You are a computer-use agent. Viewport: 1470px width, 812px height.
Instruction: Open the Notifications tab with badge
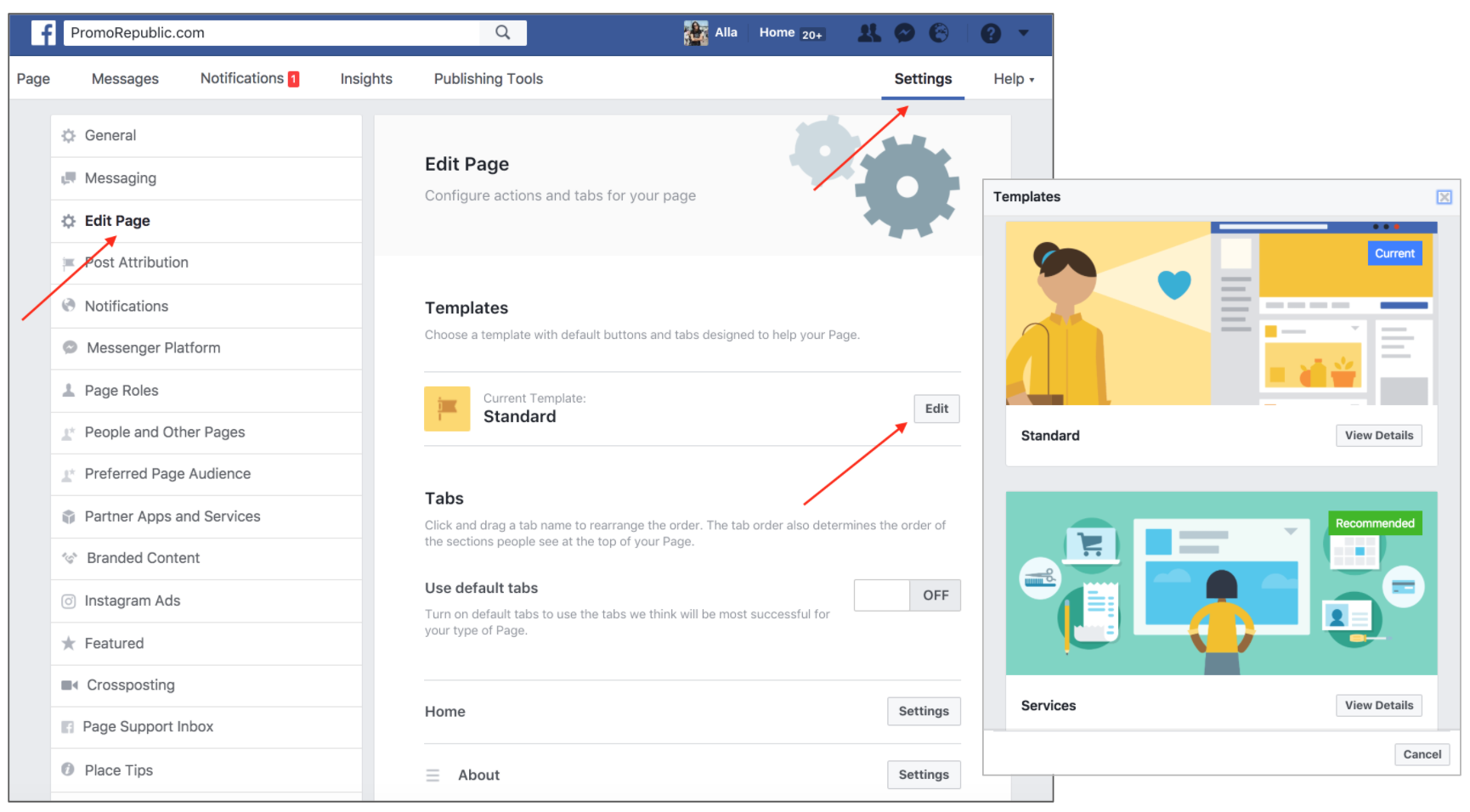coord(250,79)
